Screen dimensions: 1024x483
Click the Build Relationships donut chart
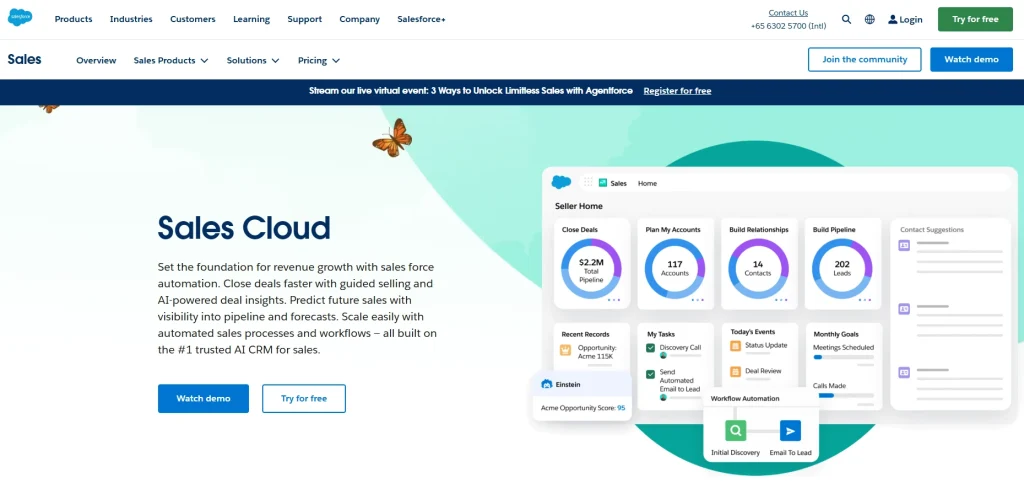click(758, 269)
